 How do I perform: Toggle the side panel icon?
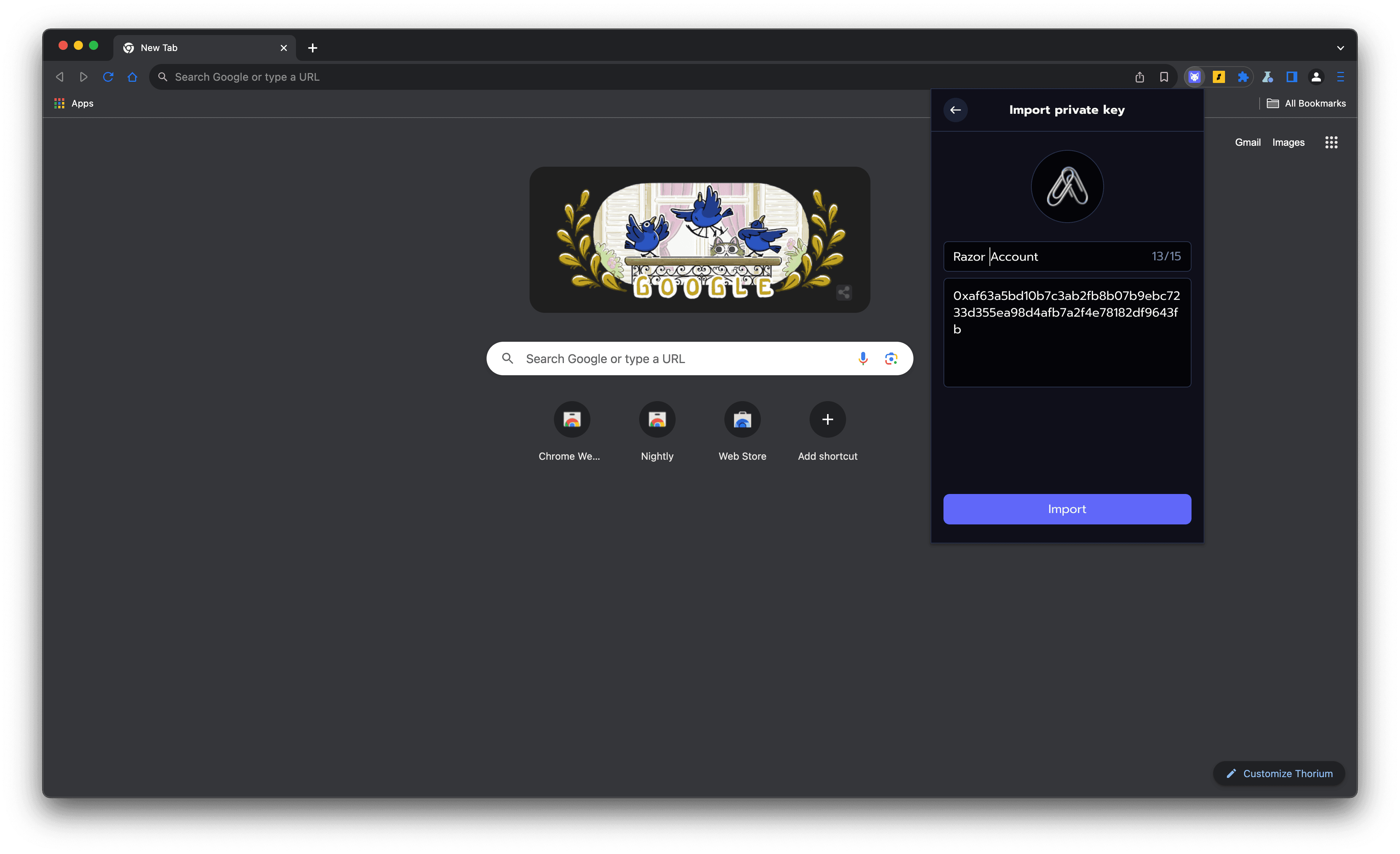[1292, 77]
